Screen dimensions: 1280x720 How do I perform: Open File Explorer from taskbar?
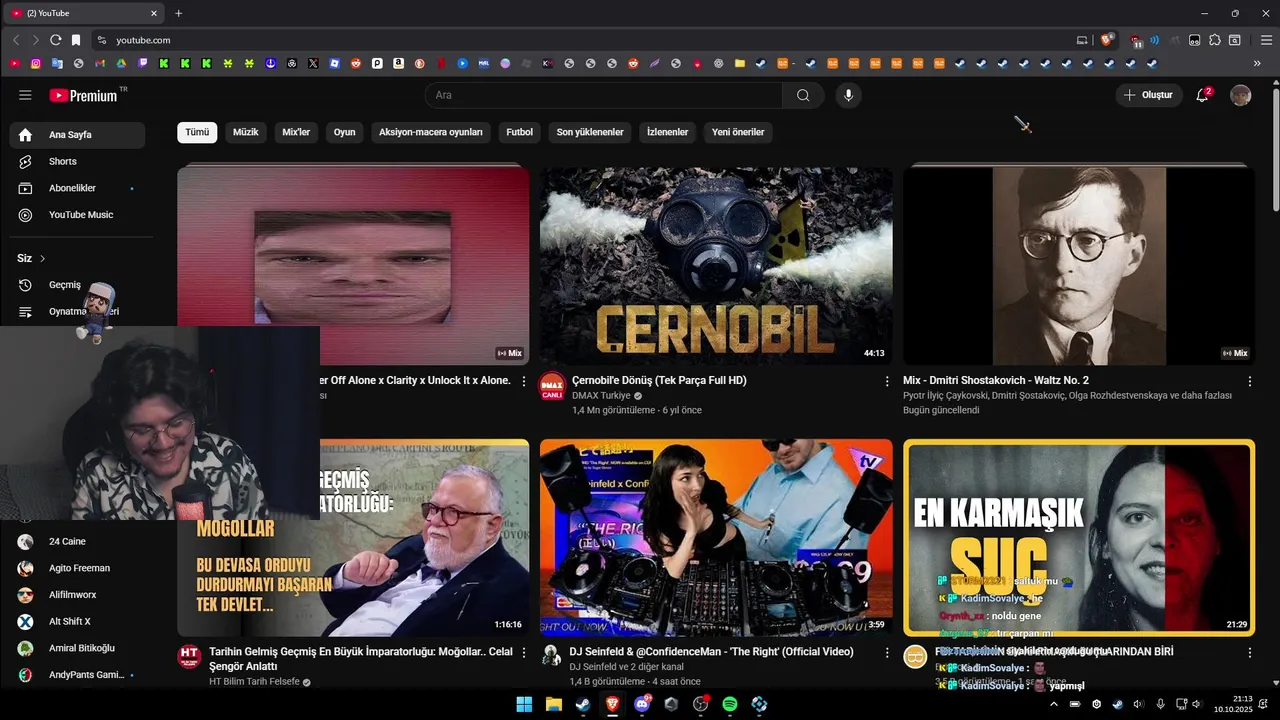(x=553, y=704)
